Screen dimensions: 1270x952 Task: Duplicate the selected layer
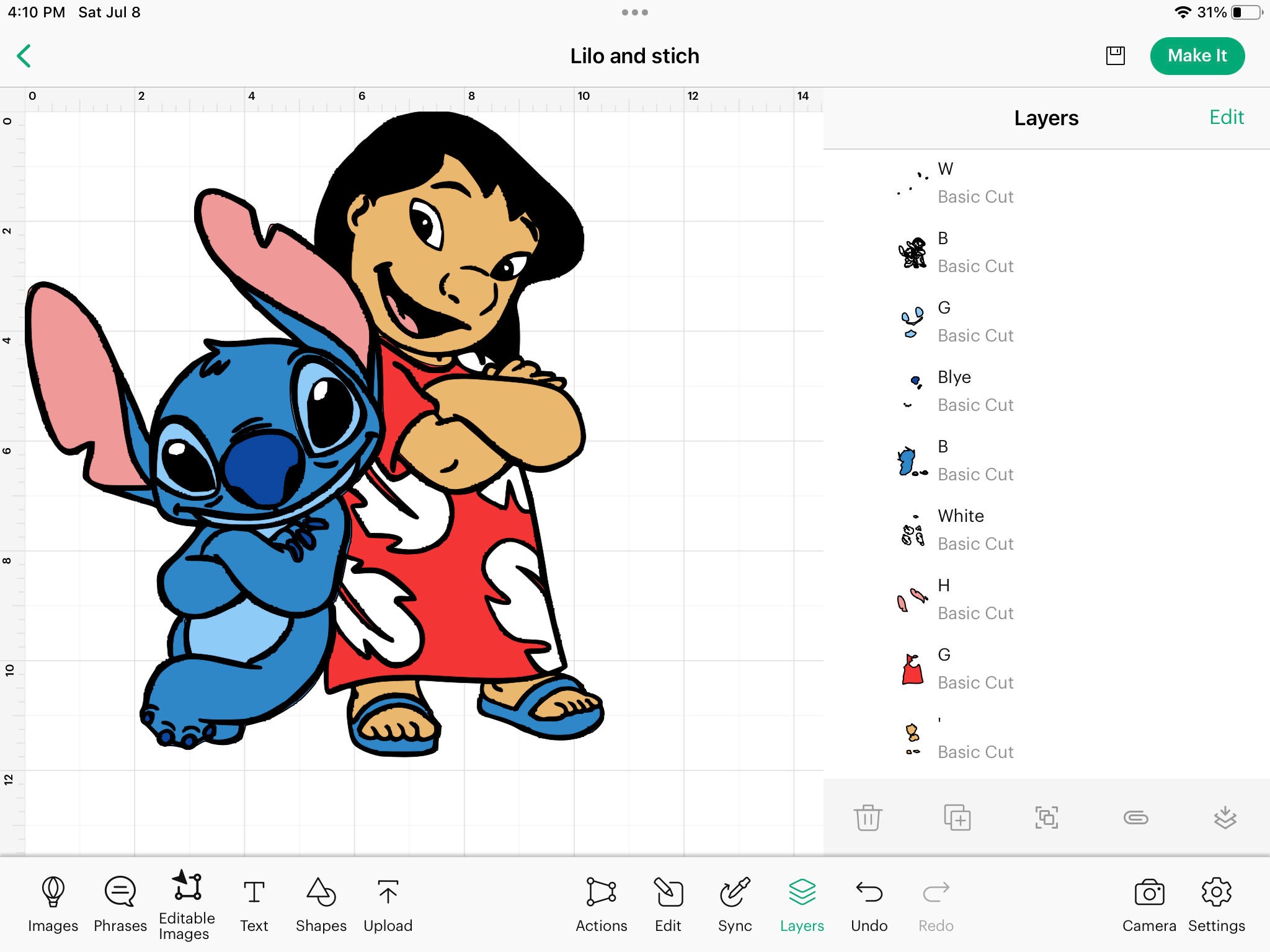(957, 818)
